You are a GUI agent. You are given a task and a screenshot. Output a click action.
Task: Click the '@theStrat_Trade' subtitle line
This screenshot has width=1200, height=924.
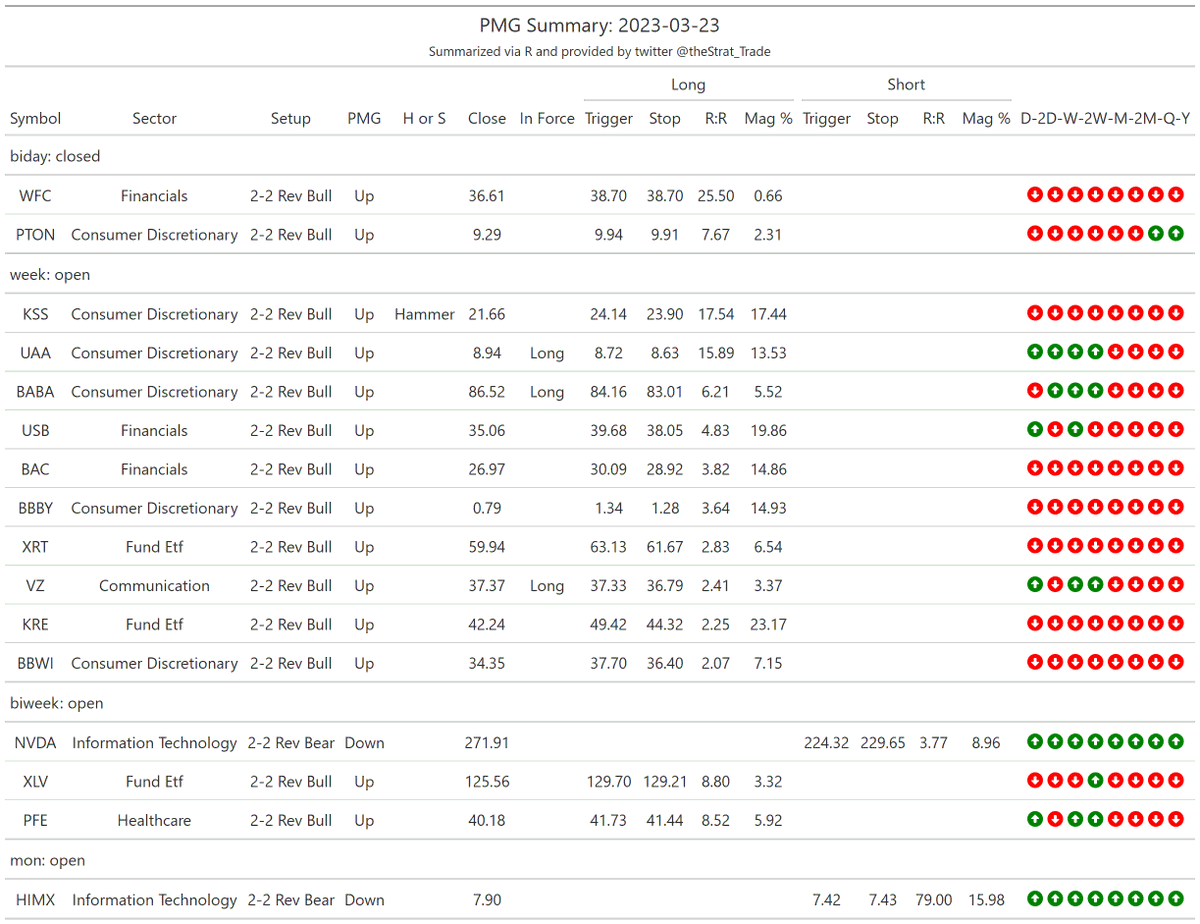[599, 51]
